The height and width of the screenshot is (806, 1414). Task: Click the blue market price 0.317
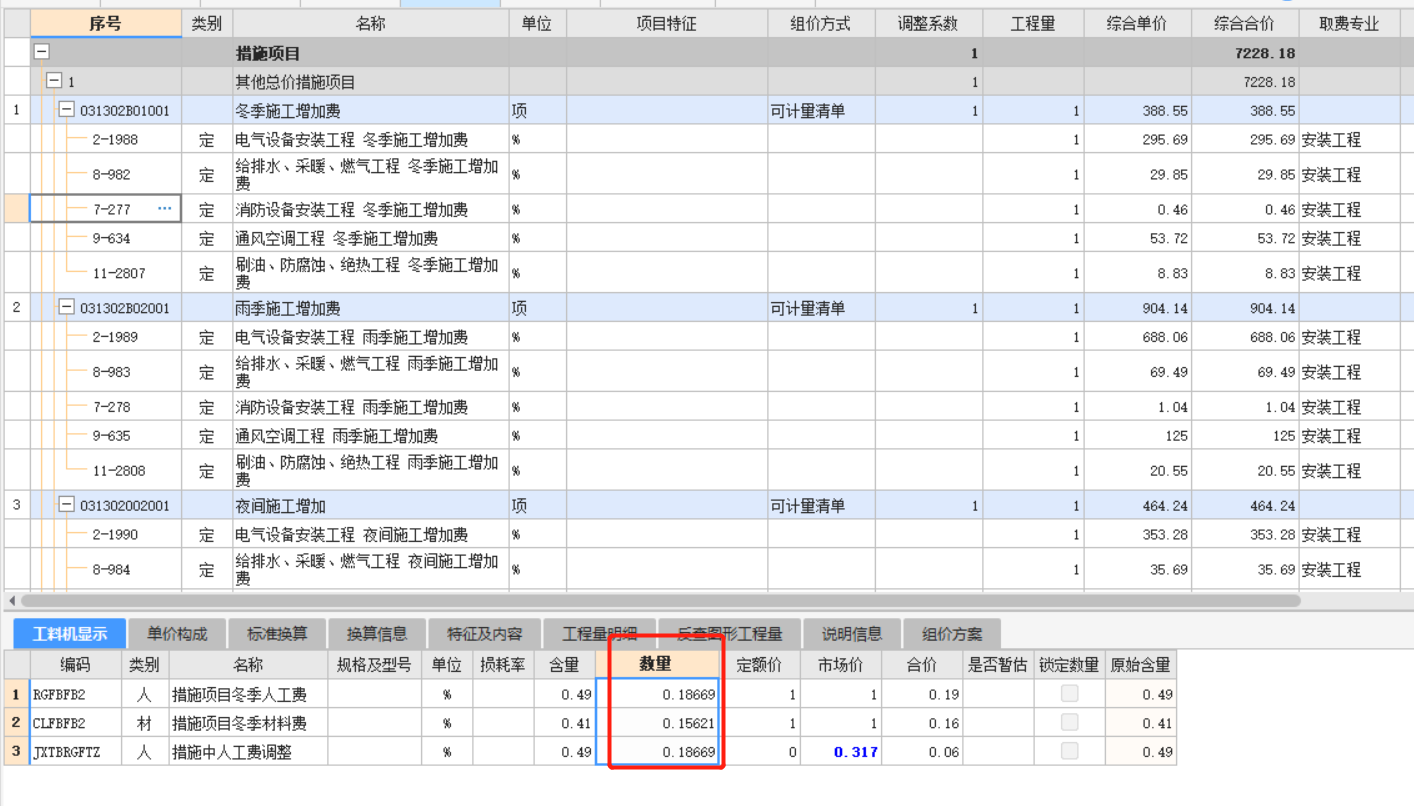[856, 751]
